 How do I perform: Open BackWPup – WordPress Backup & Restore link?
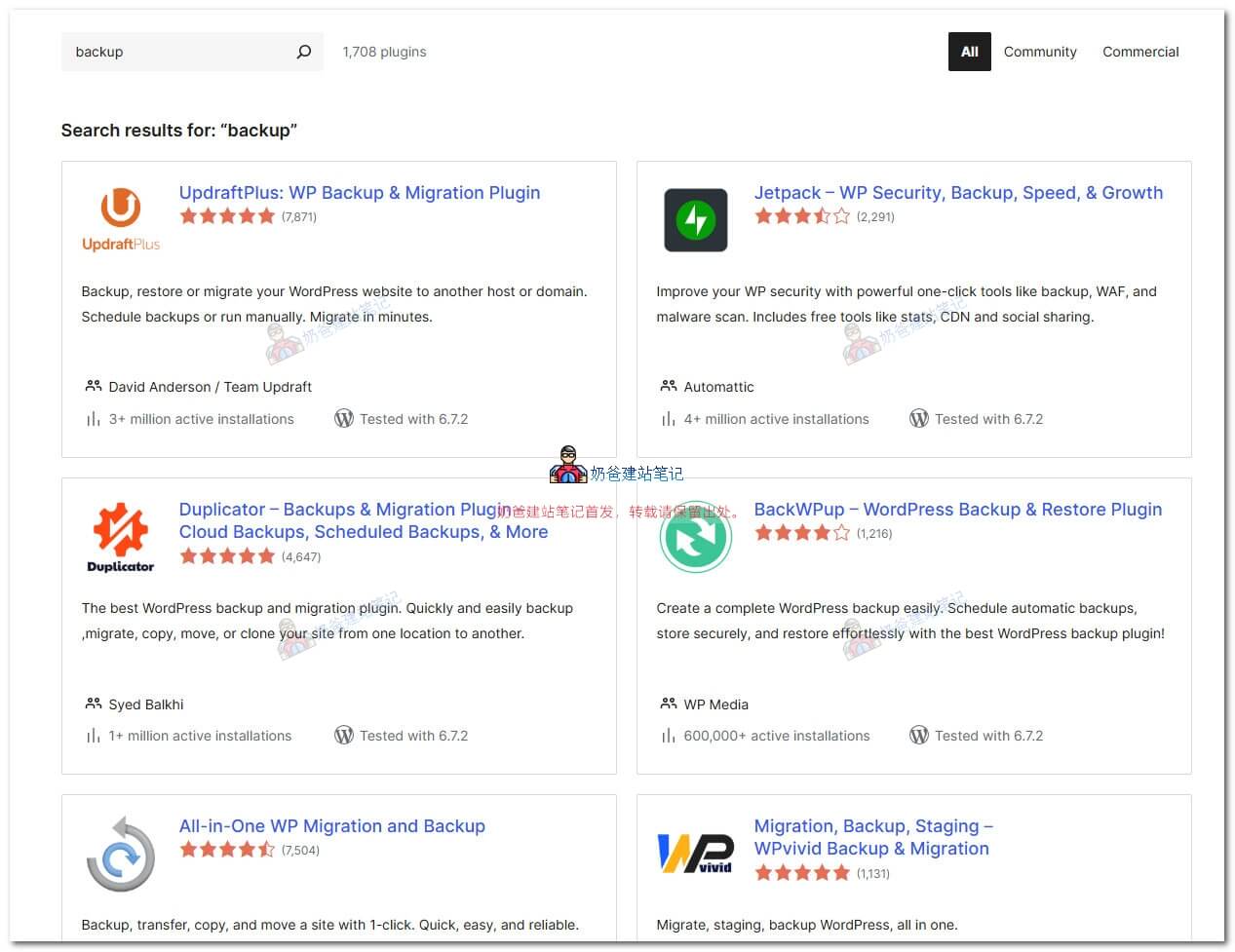[957, 510]
